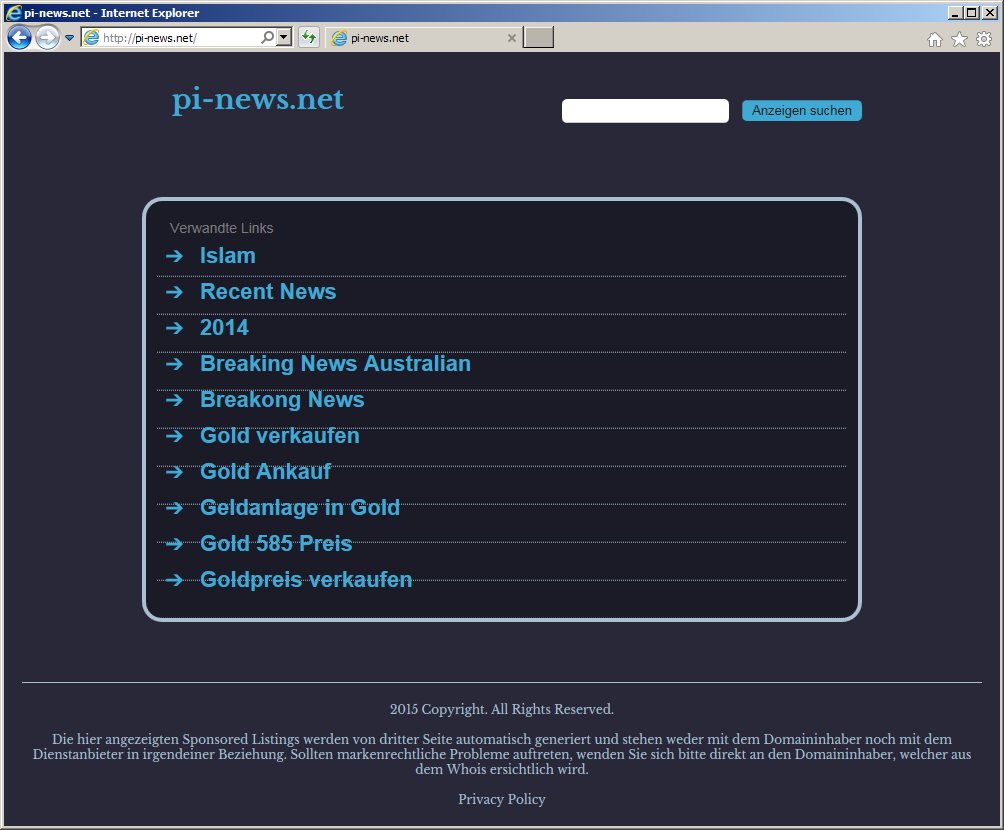
Task: Click the browser Back arrow button
Action: pyautogui.click(x=19, y=38)
